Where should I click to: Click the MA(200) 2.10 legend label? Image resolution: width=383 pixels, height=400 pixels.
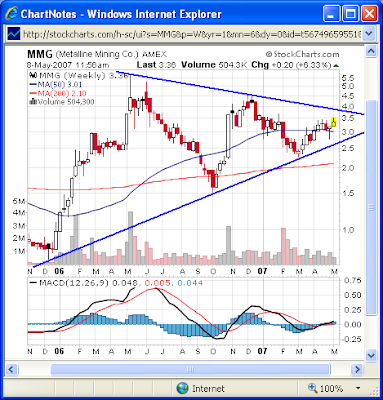coord(58,93)
